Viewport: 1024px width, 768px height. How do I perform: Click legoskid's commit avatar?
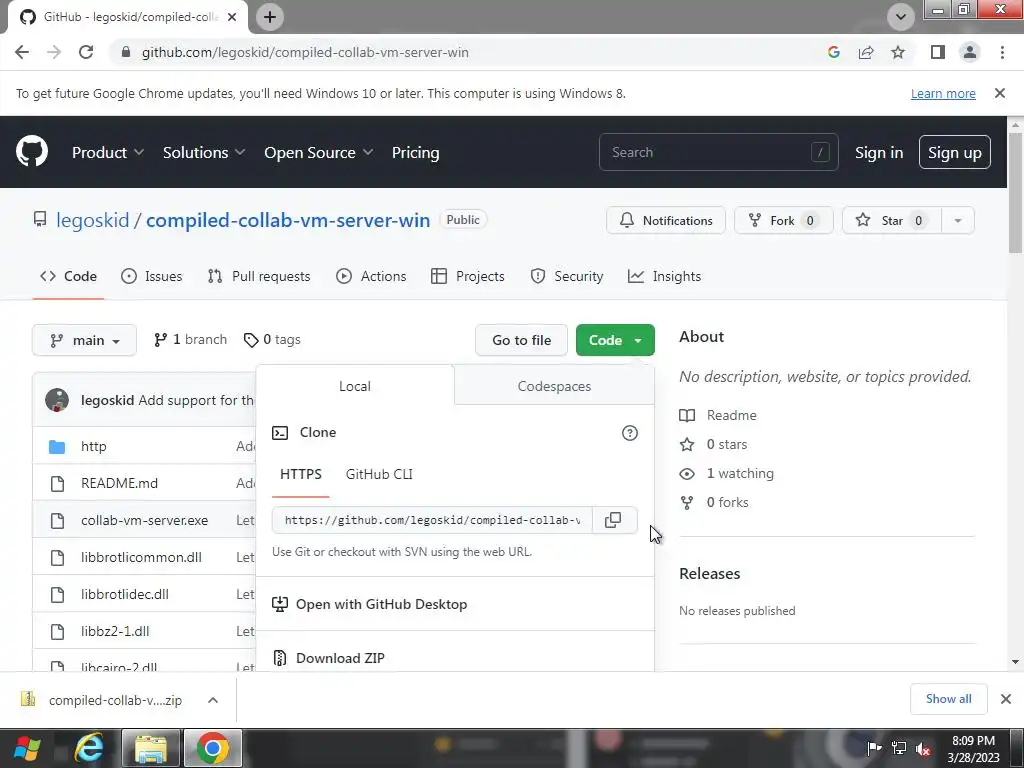point(57,400)
